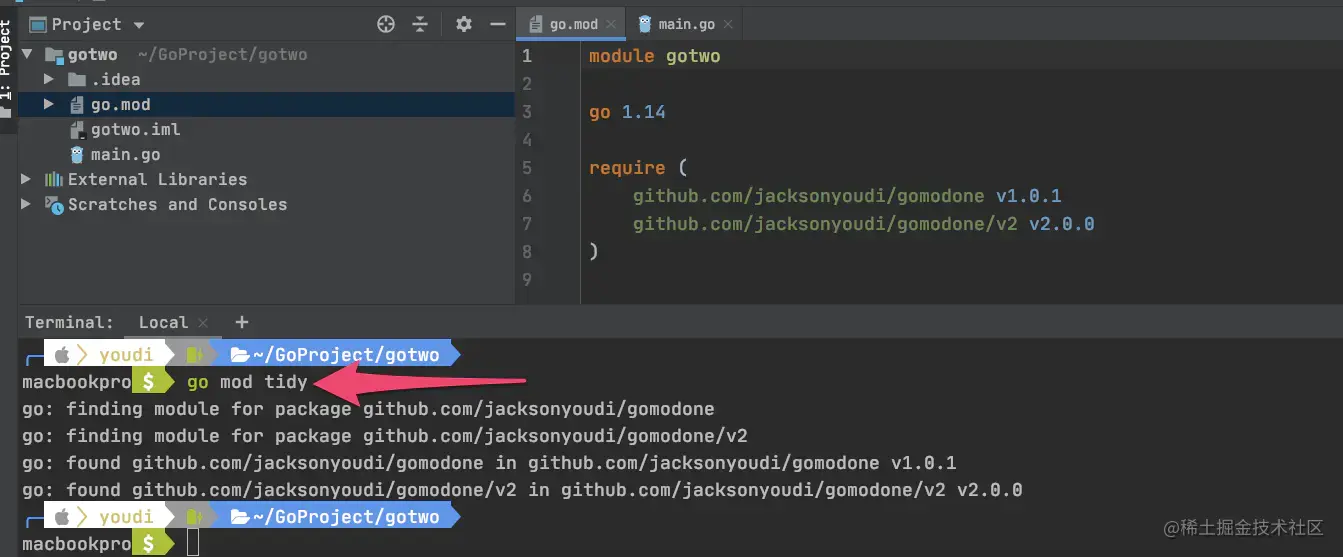This screenshot has width=1343, height=557.
Task: Click 'go mod tidy' command in terminal
Action: click(247, 381)
